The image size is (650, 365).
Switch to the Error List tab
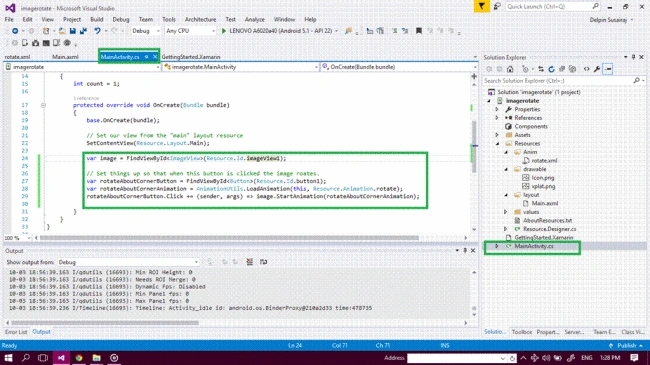coord(16,332)
